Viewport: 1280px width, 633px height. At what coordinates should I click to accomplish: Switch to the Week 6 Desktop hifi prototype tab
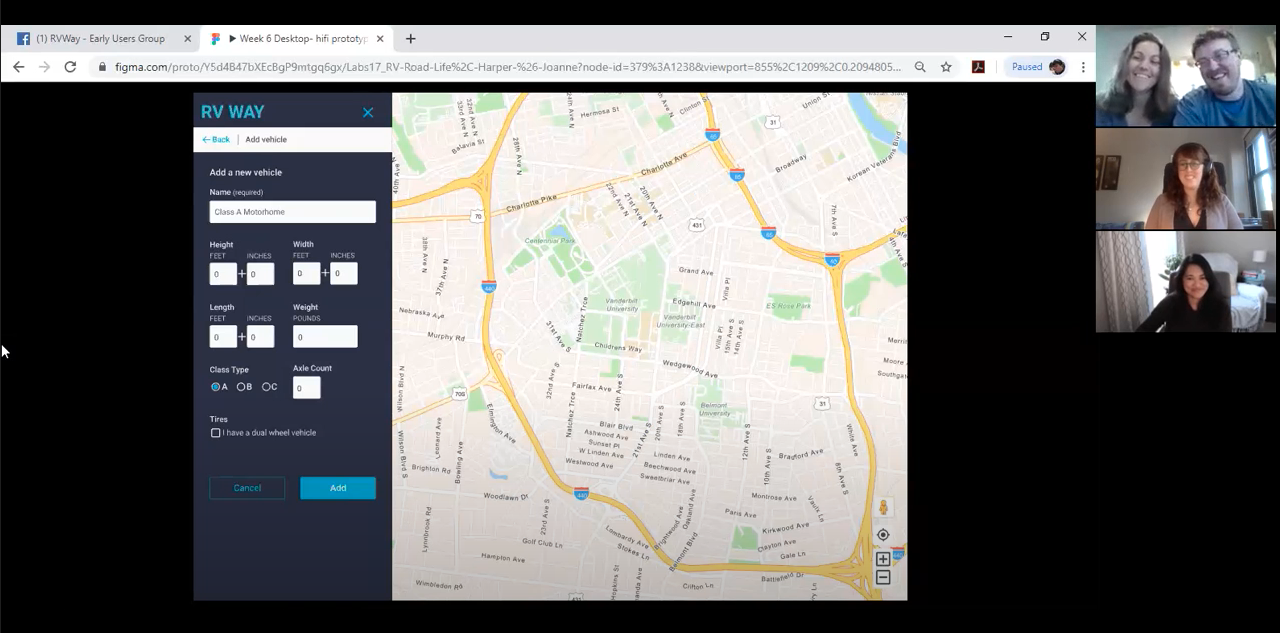tap(298, 39)
